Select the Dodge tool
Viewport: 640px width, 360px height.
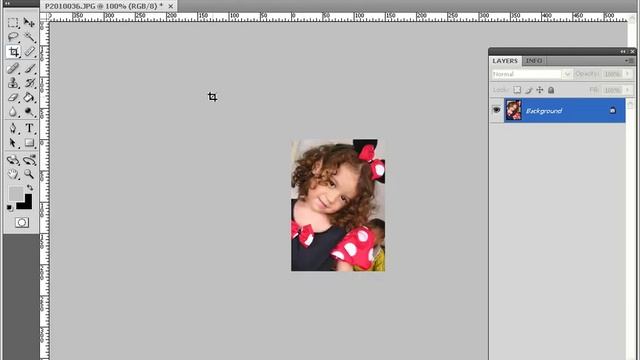[29, 111]
